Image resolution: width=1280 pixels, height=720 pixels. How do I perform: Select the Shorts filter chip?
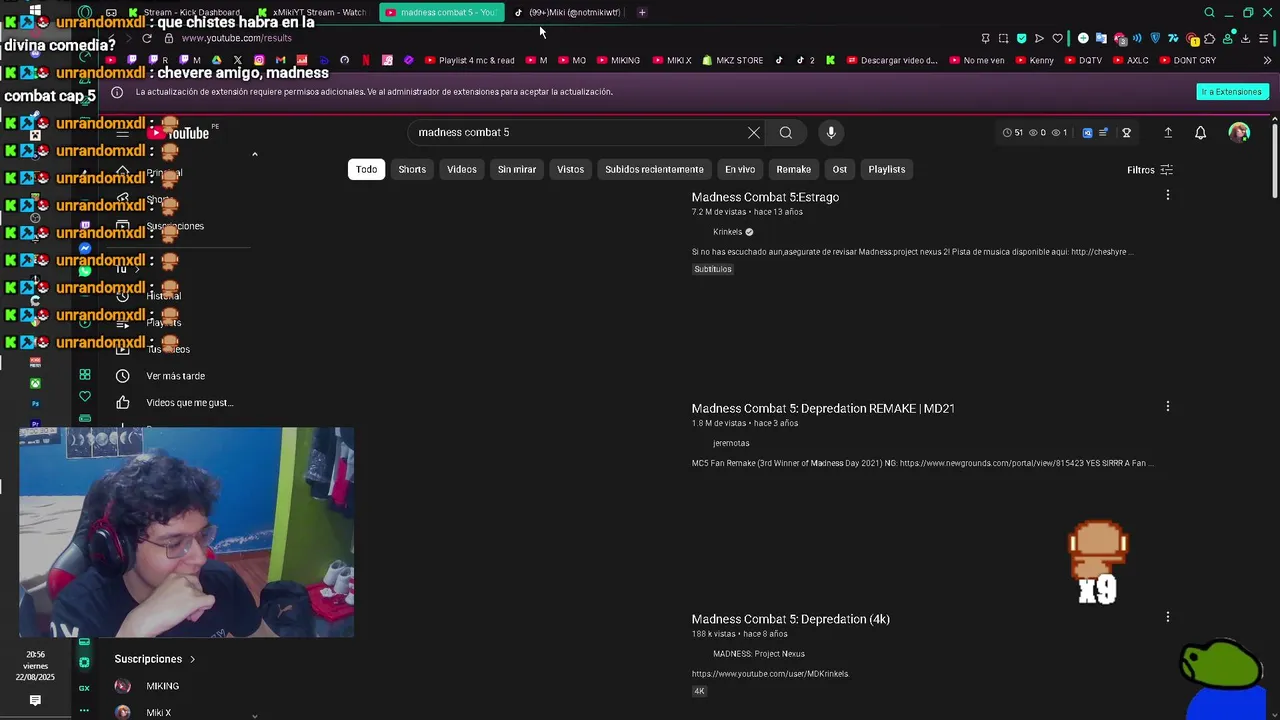click(412, 169)
